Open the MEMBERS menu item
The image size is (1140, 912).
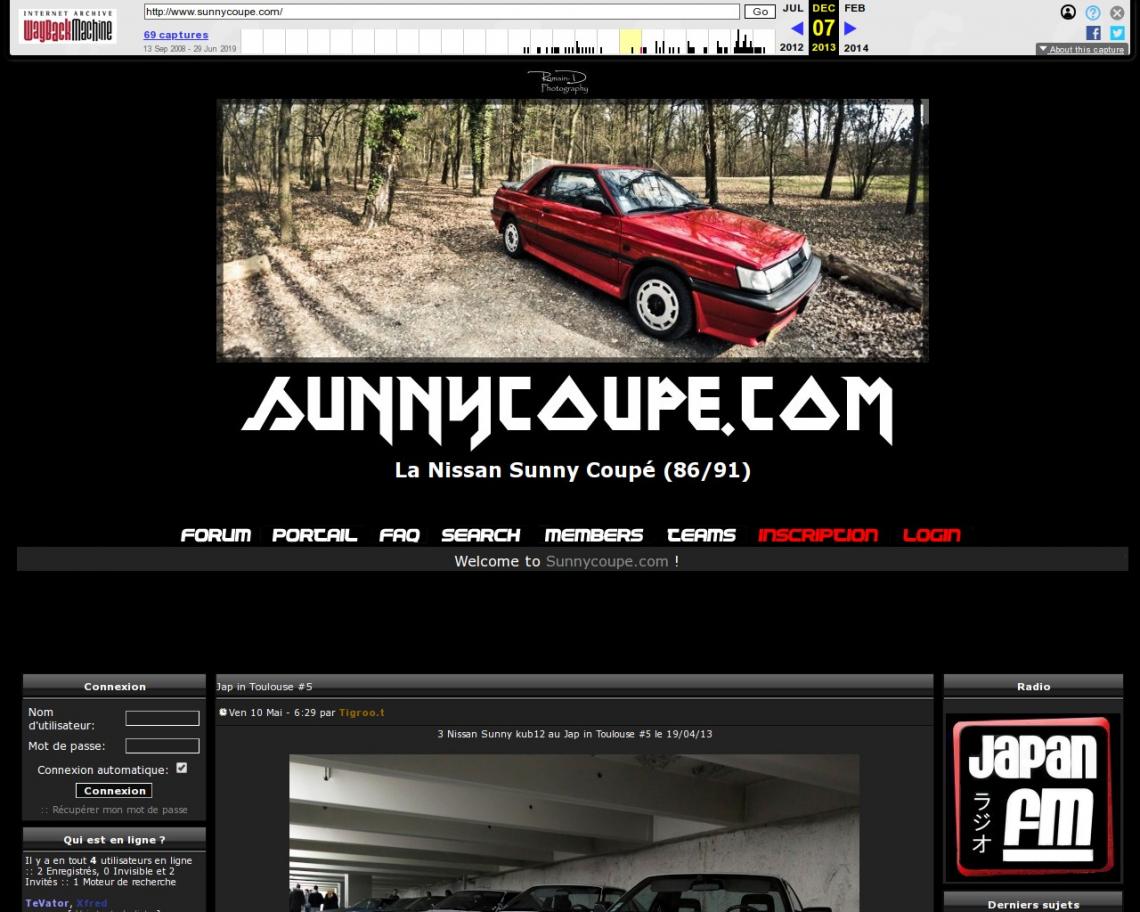tap(593, 535)
